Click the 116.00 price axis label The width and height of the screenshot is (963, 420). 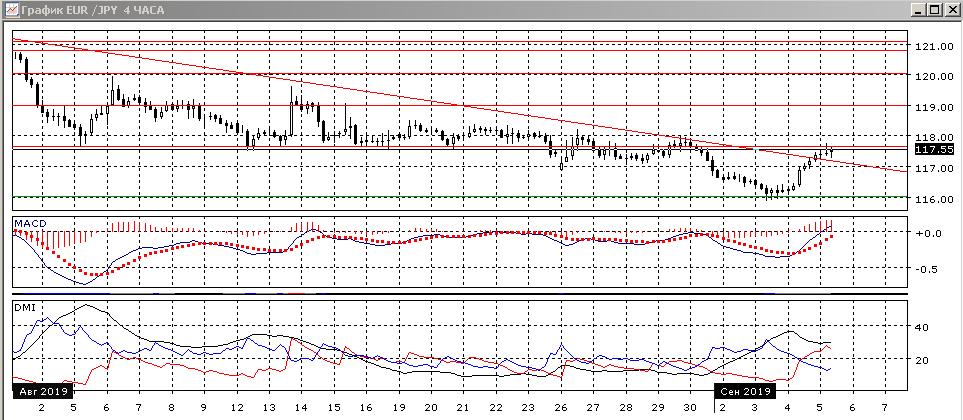(x=932, y=200)
